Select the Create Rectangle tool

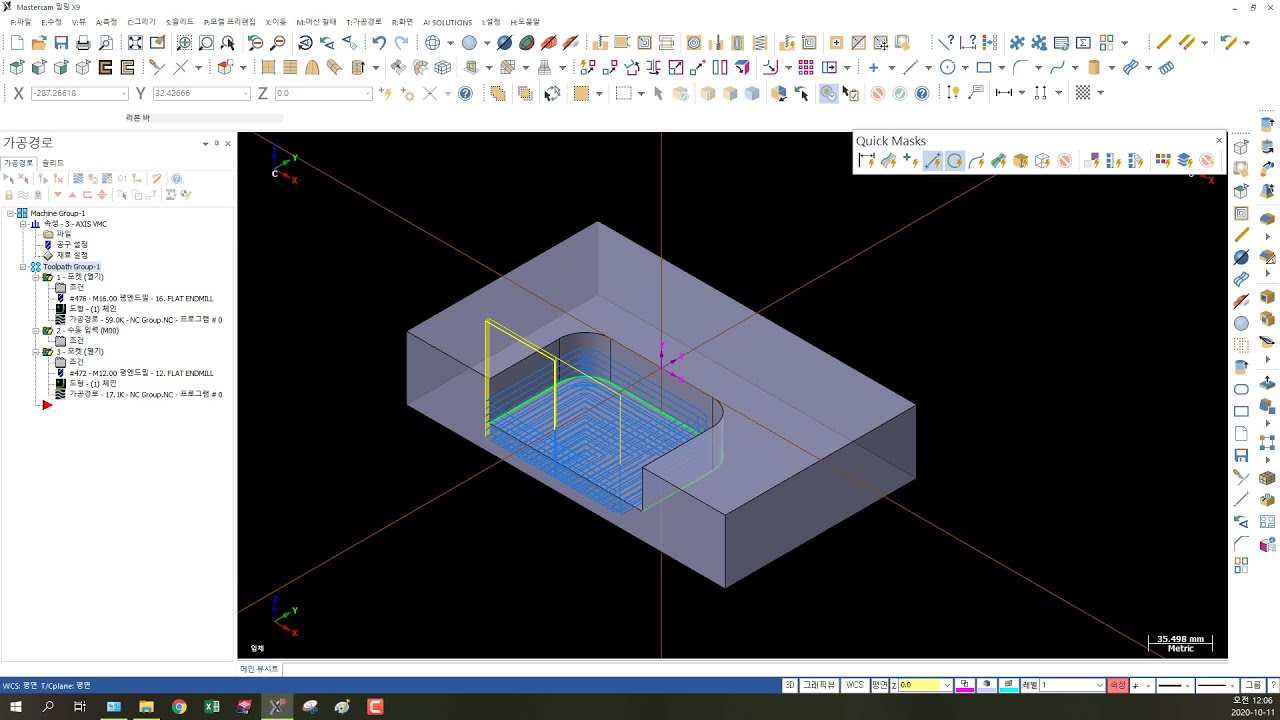pyautogui.click(x=984, y=68)
